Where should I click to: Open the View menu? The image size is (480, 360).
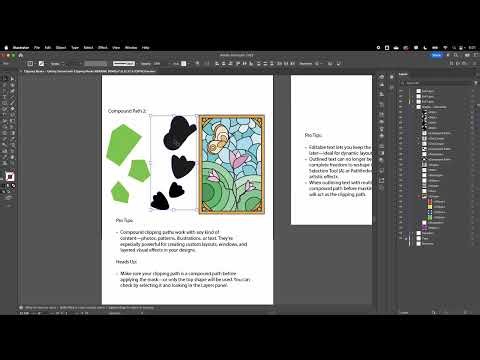(x=116, y=48)
